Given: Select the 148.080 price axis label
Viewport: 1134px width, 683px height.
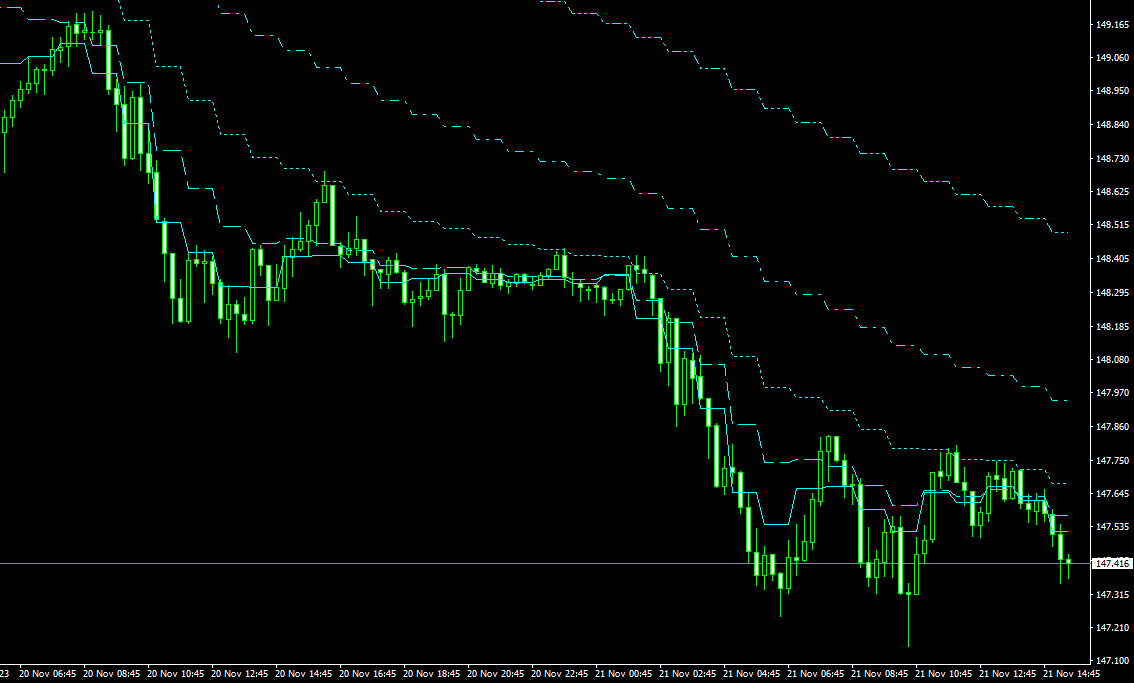Looking at the screenshot, I should tap(1112, 360).
